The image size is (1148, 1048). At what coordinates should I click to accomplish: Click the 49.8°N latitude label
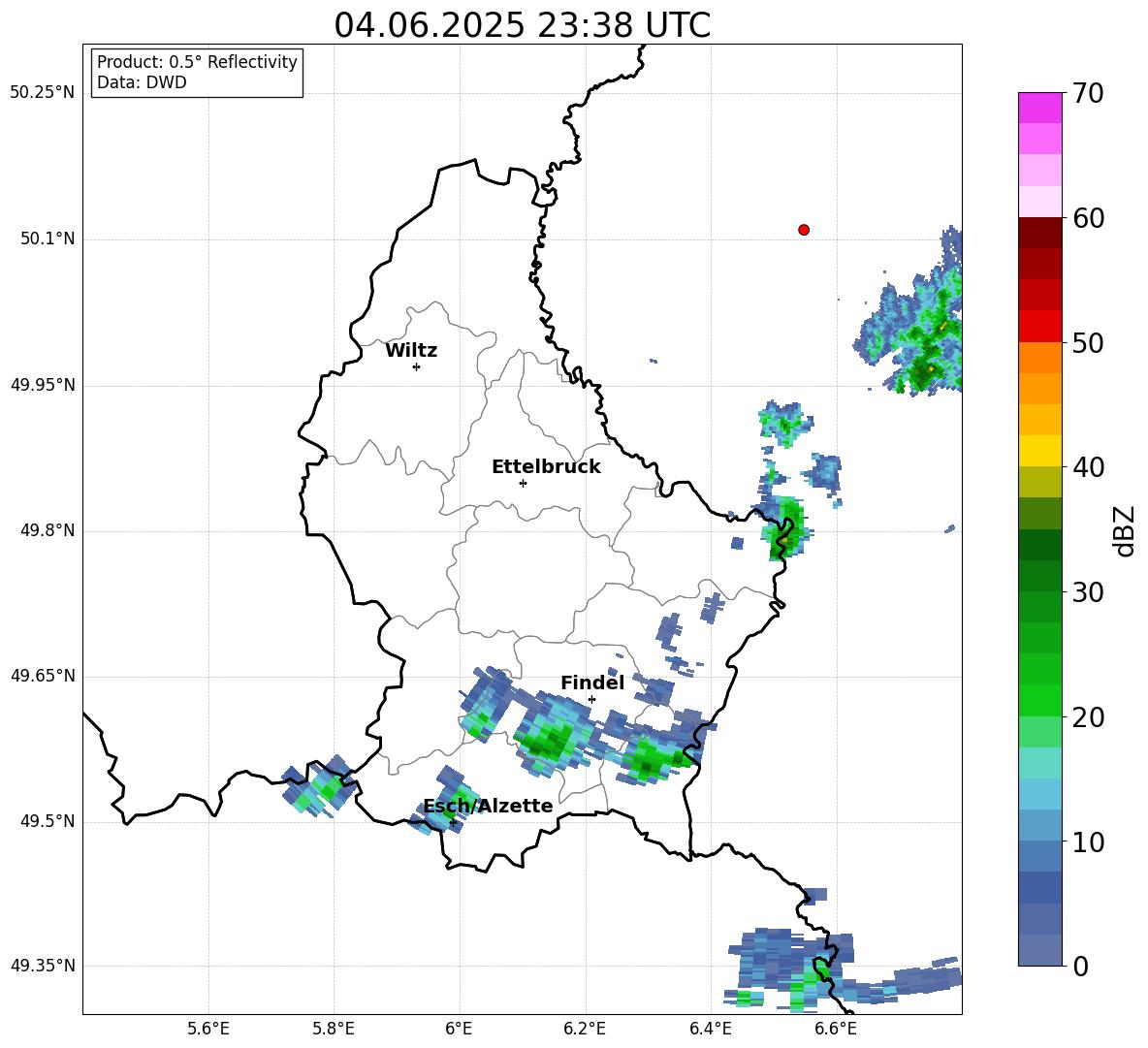(x=48, y=530)
